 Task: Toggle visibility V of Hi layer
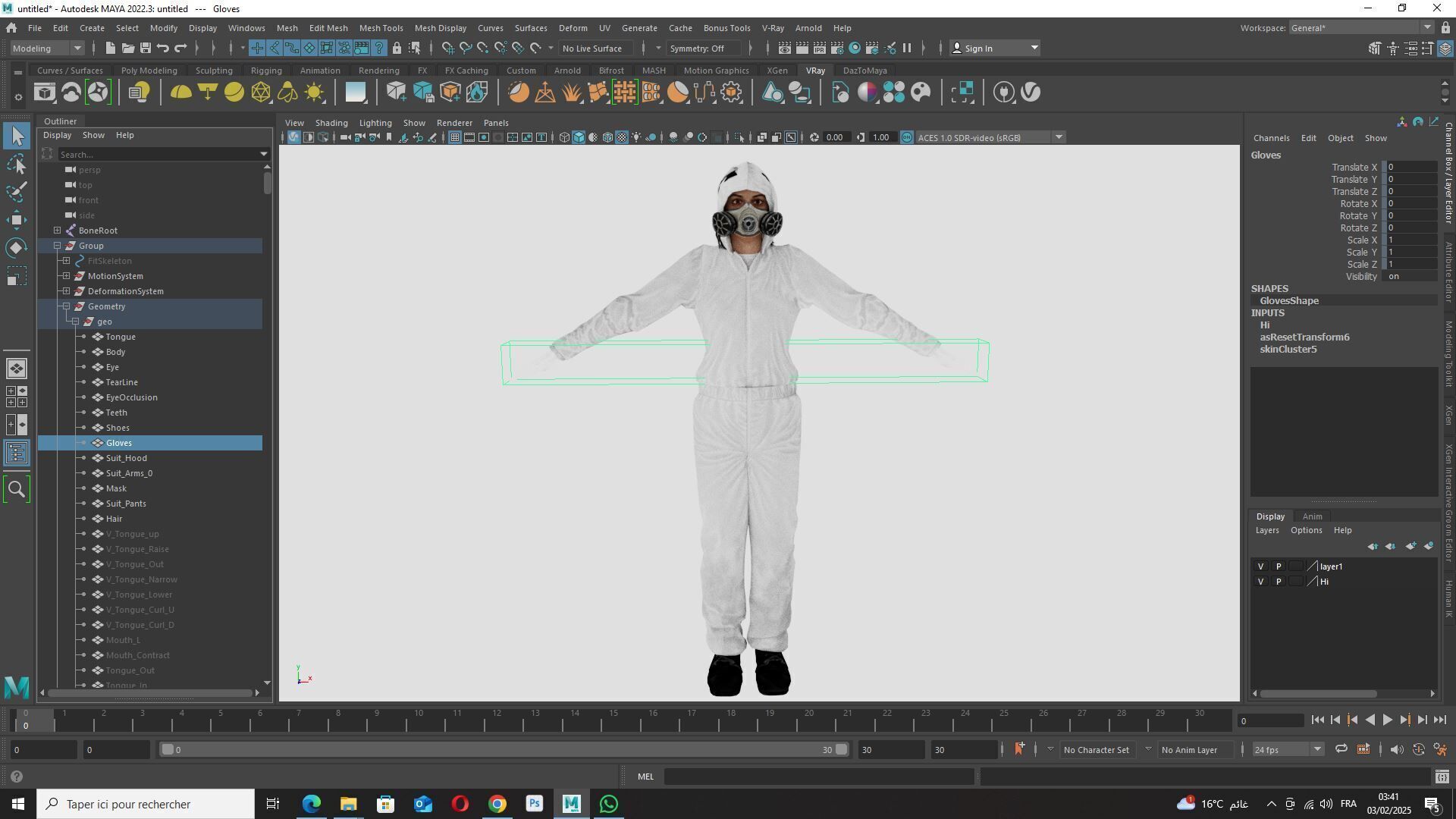click(1261, 582)
